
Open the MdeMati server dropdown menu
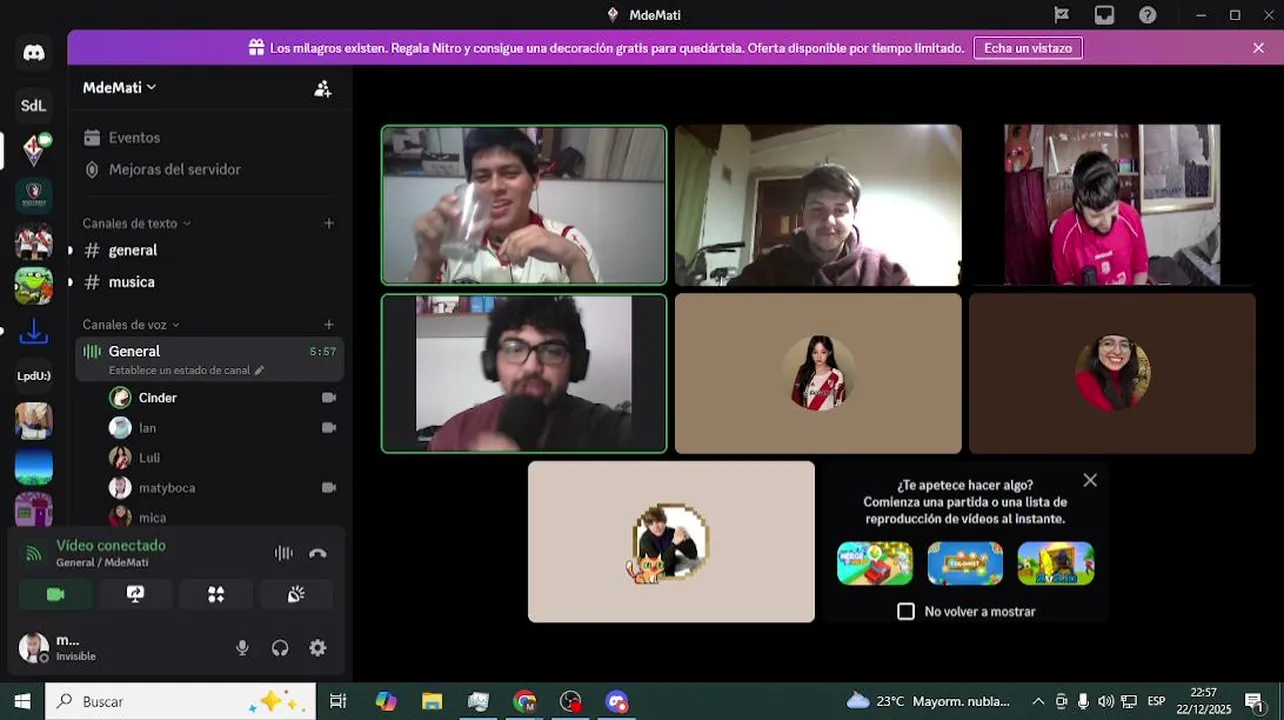[x=120, y=87]
